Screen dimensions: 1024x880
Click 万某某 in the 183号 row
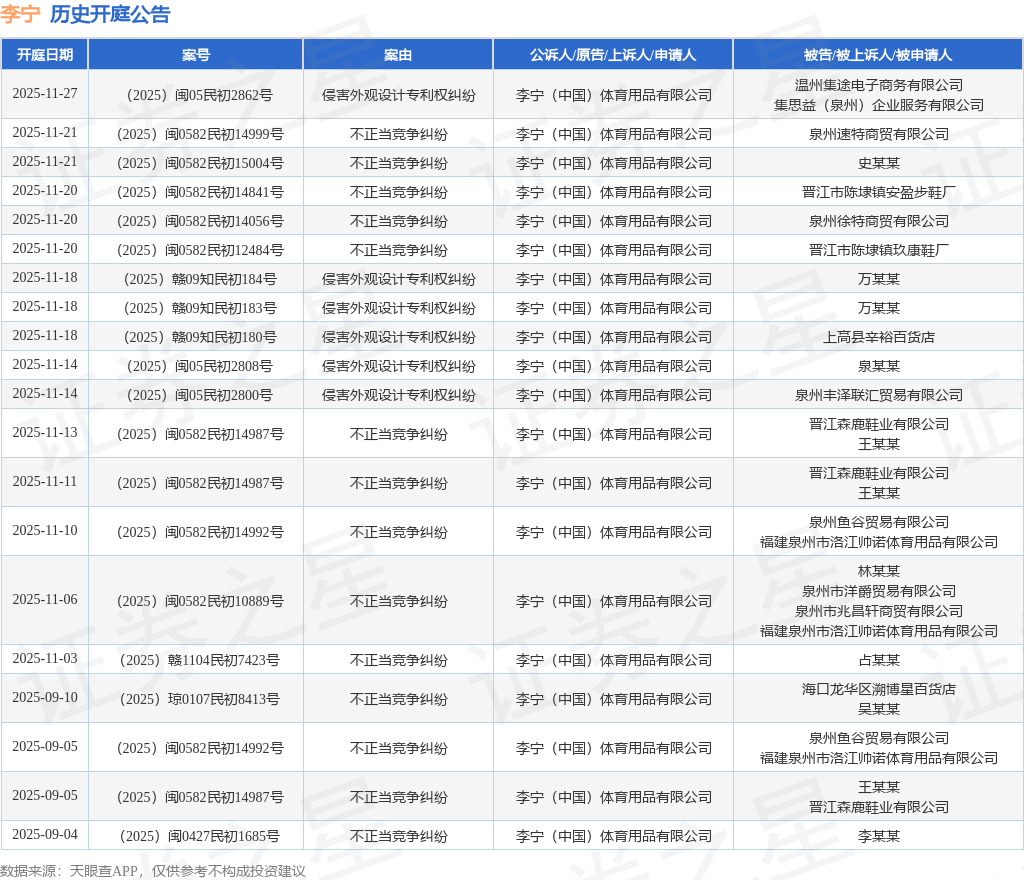coord(878,308)
